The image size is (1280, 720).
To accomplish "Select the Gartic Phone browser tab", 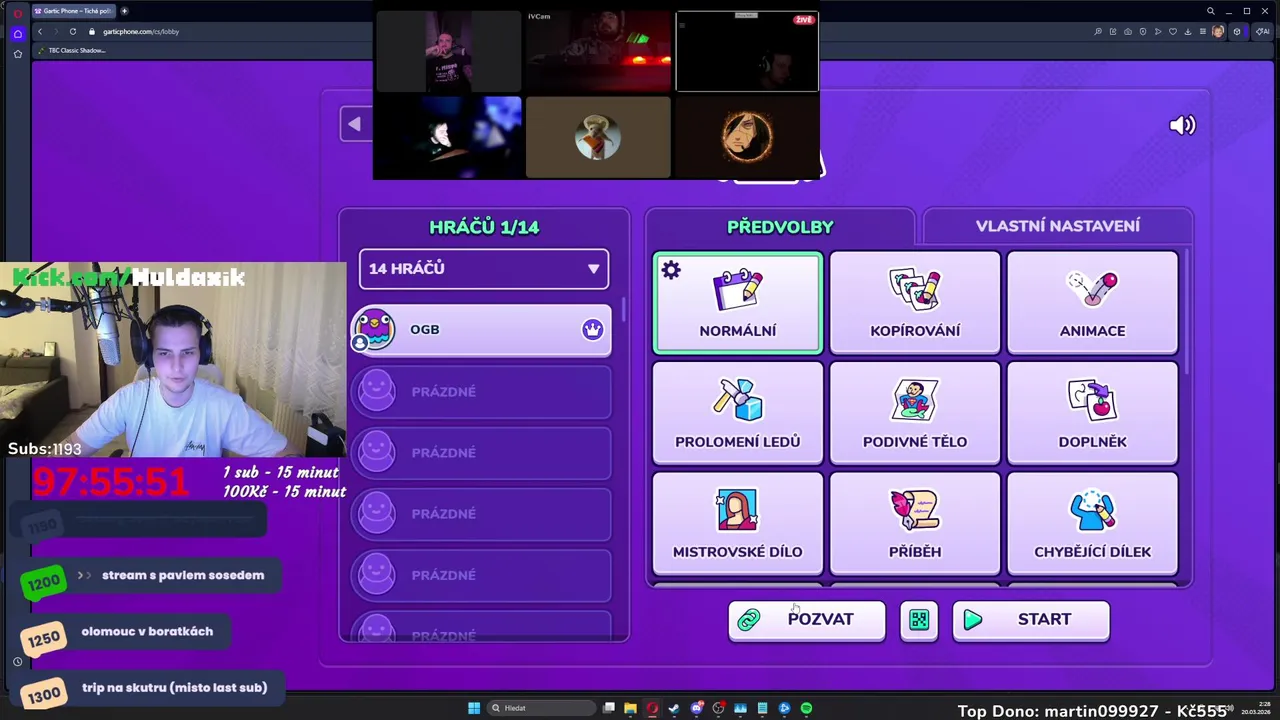I will [74, 11].
